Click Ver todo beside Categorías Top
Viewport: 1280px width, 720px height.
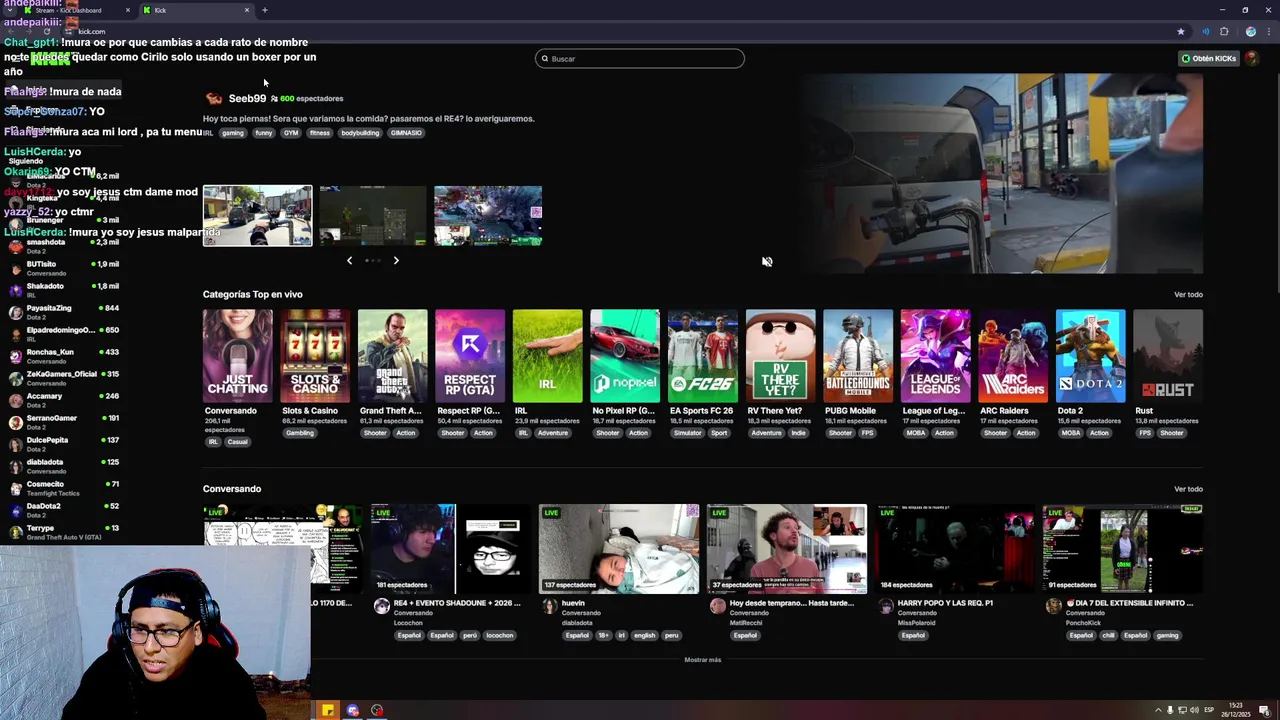1188,294
